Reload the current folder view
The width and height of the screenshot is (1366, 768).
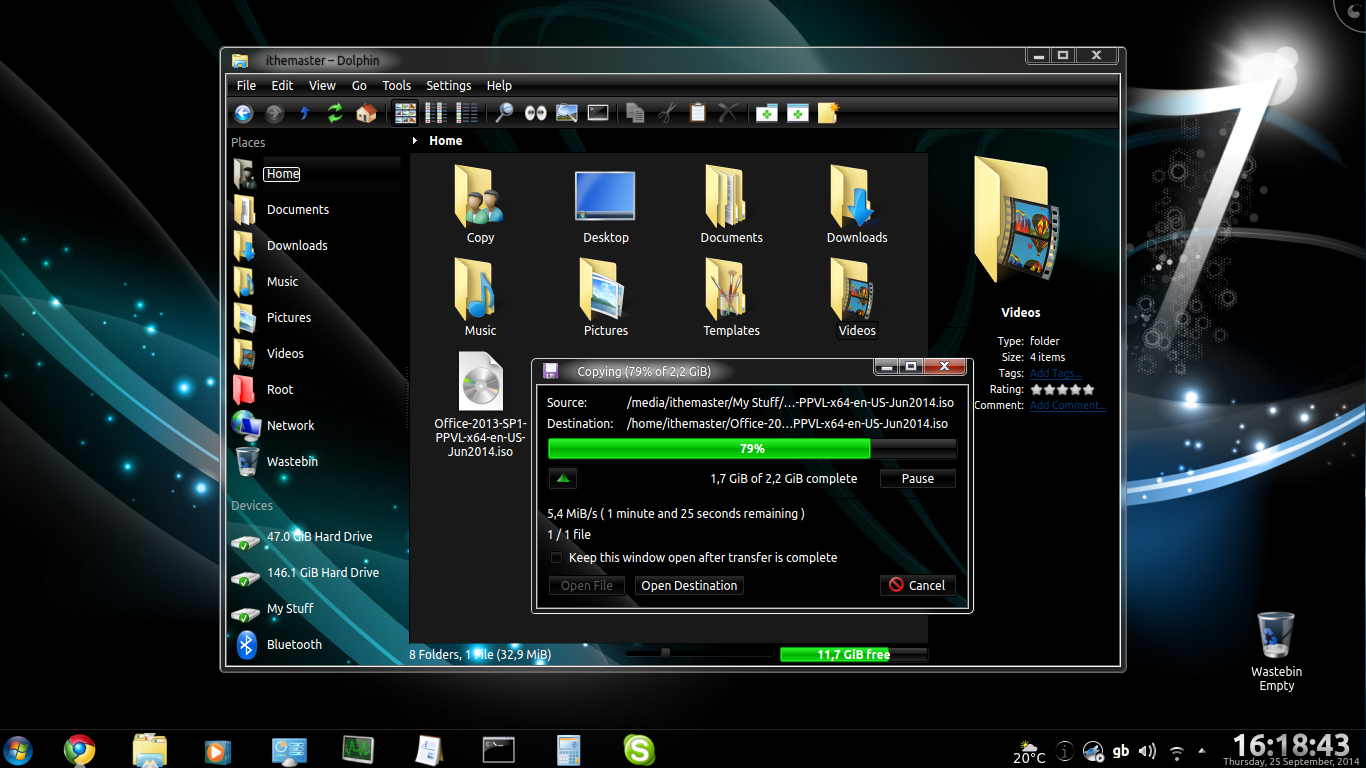pos(335,113)
